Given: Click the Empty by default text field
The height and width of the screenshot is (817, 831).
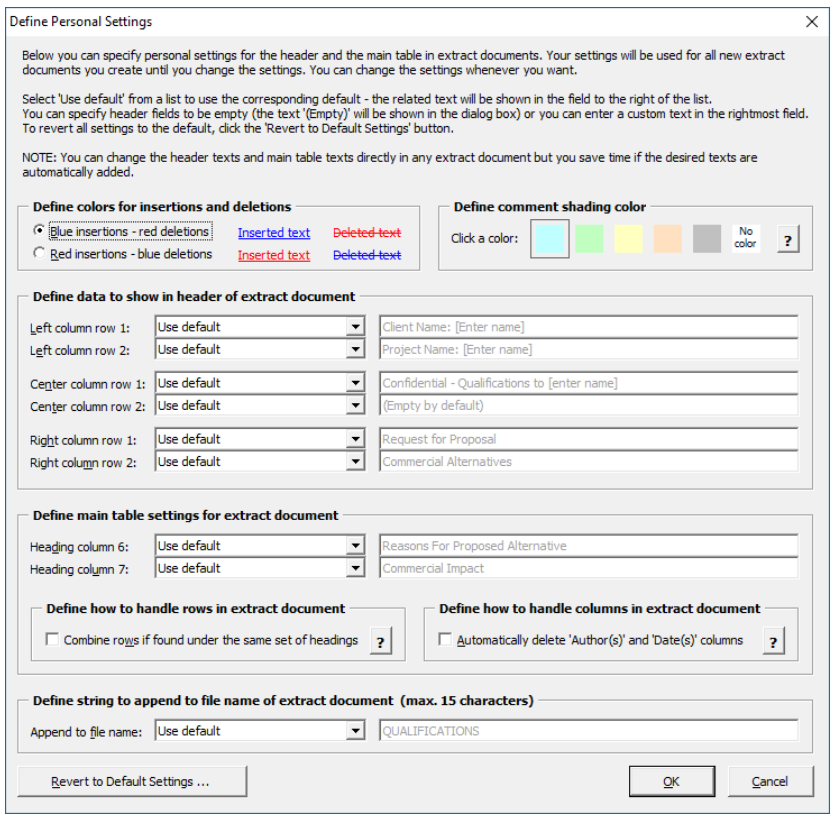Looking at the screenshot, I should click(588, 405).
